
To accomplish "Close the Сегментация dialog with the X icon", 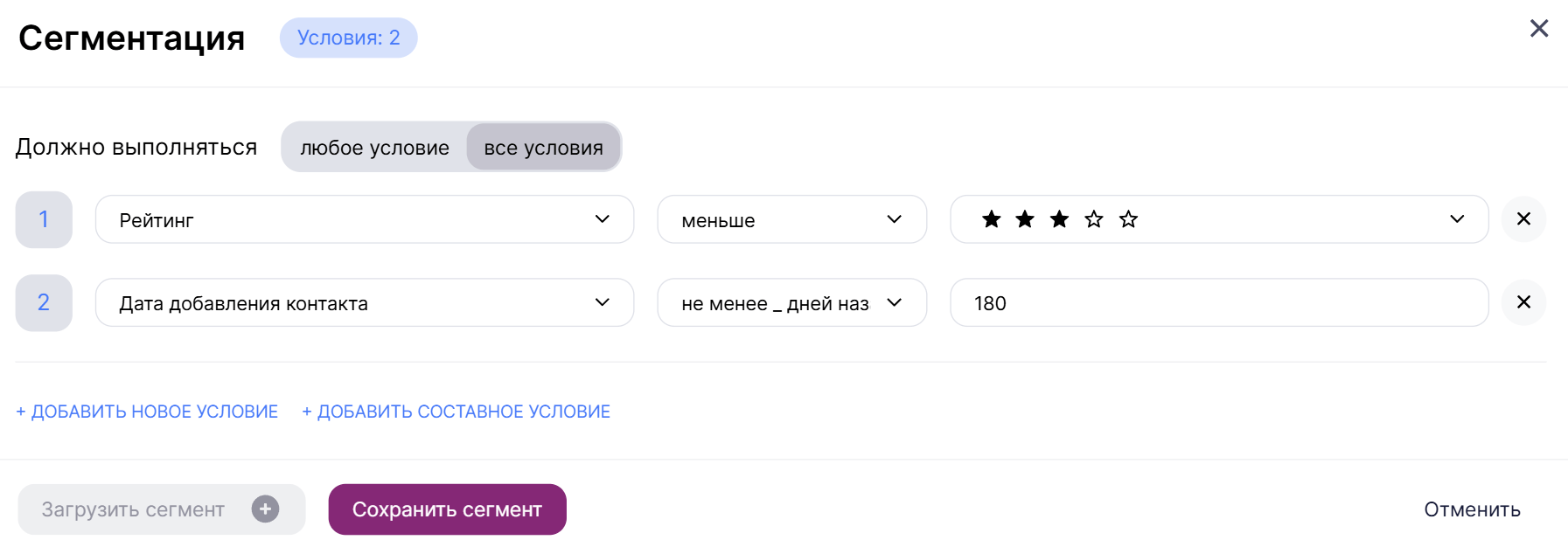I will point(1539,29).
